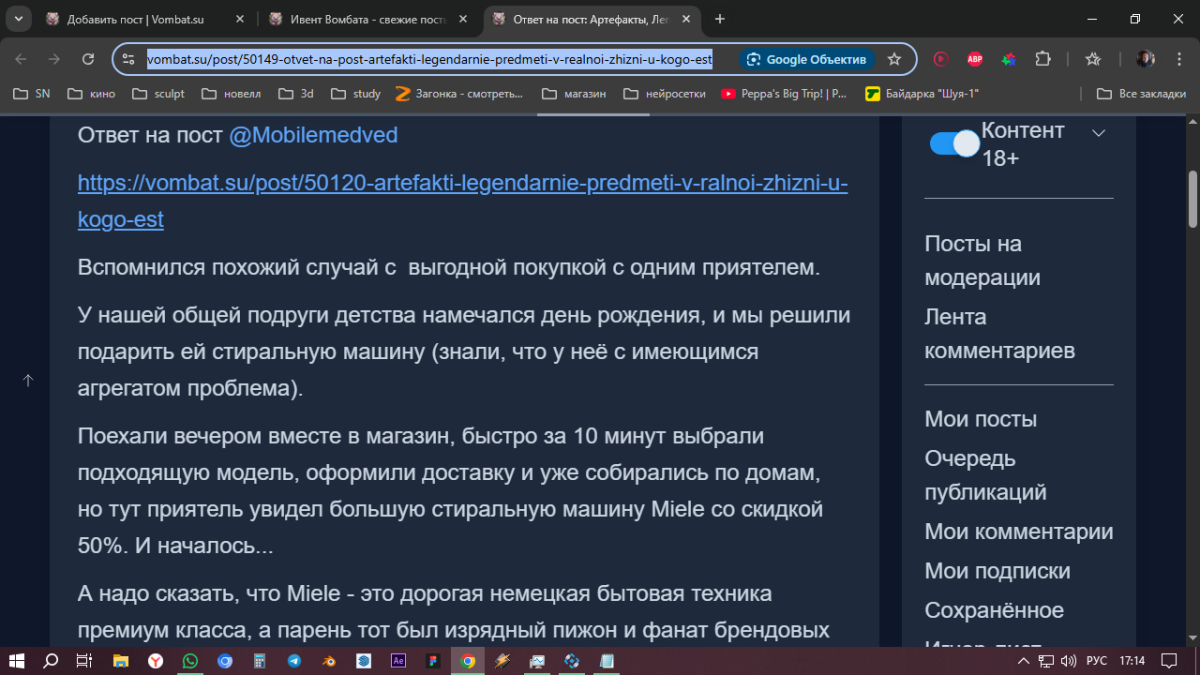Open 'Очередь публикаций' in sidebar
This screenshot has width=1200, height=675.
986,475
